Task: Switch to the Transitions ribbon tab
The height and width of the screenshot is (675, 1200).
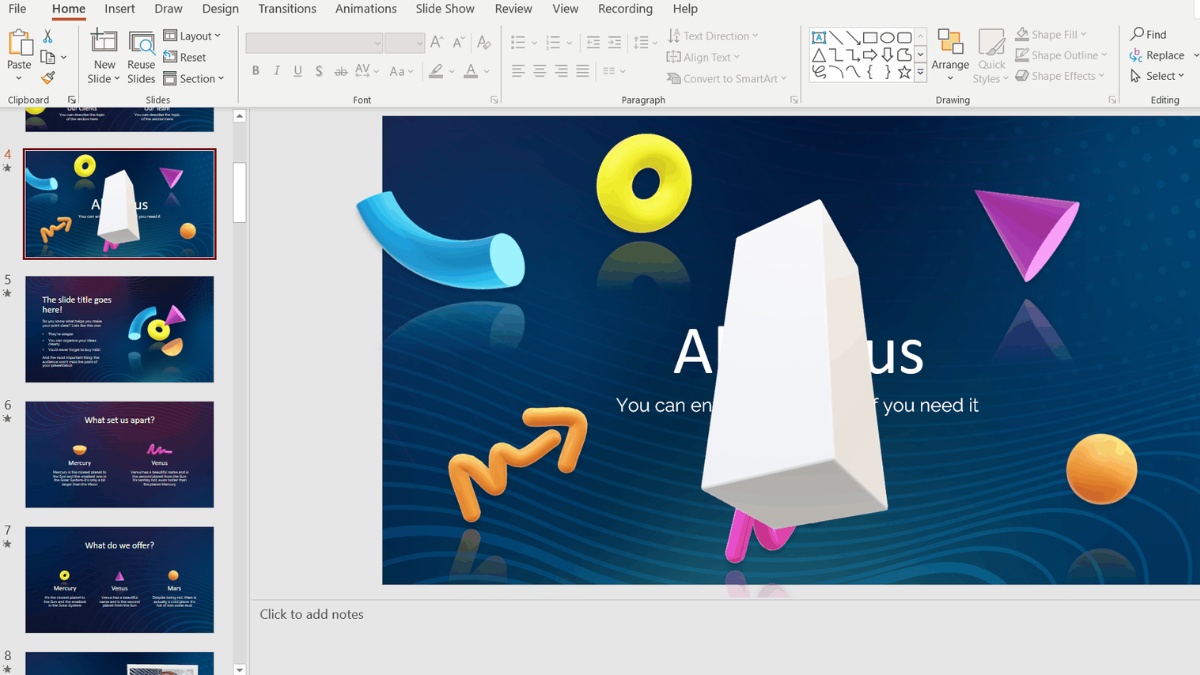Action: (287, 9)
